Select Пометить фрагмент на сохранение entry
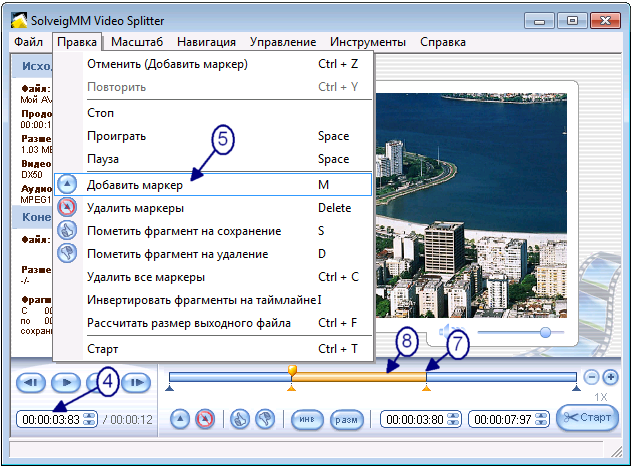 coord(213,231)
